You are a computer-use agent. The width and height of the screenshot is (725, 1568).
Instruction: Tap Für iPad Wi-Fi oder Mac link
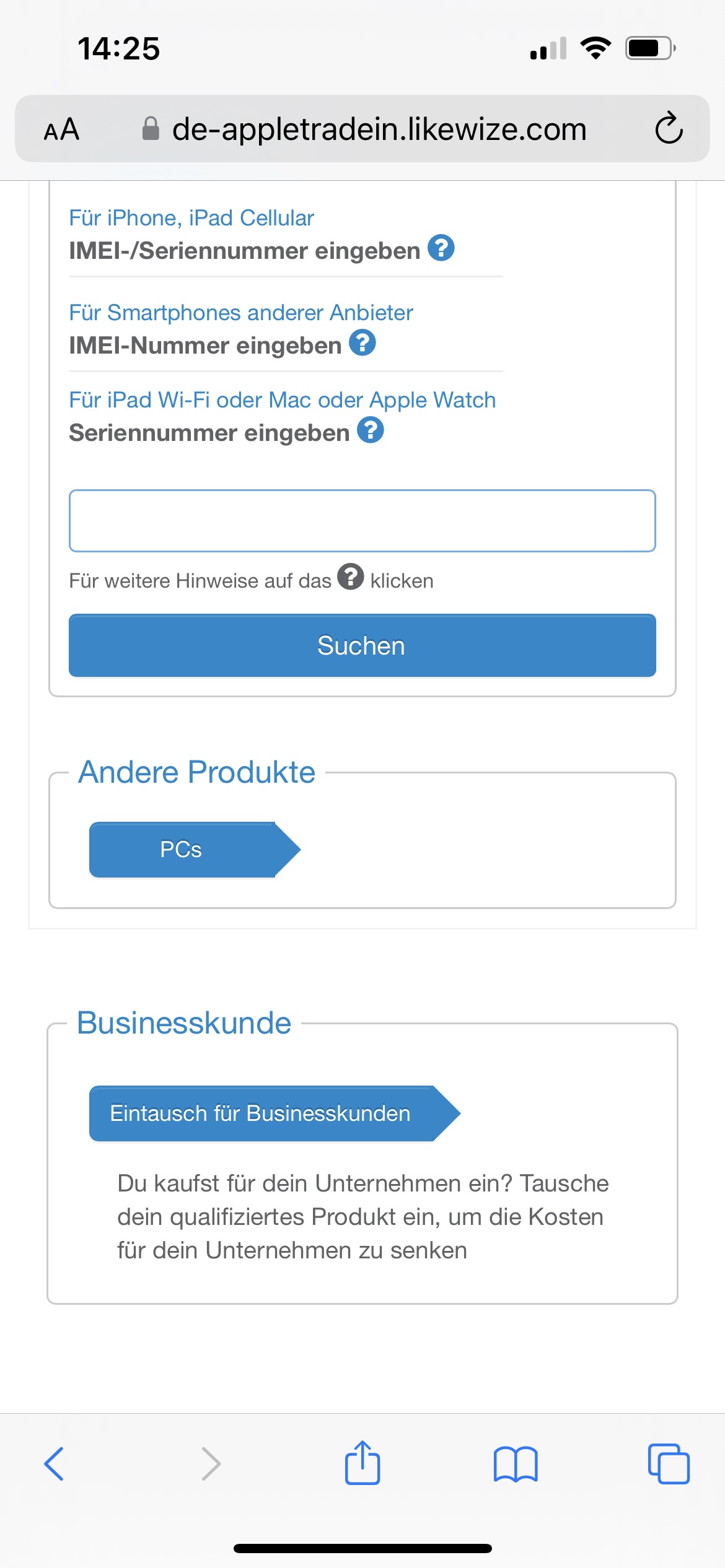point(282,400)
